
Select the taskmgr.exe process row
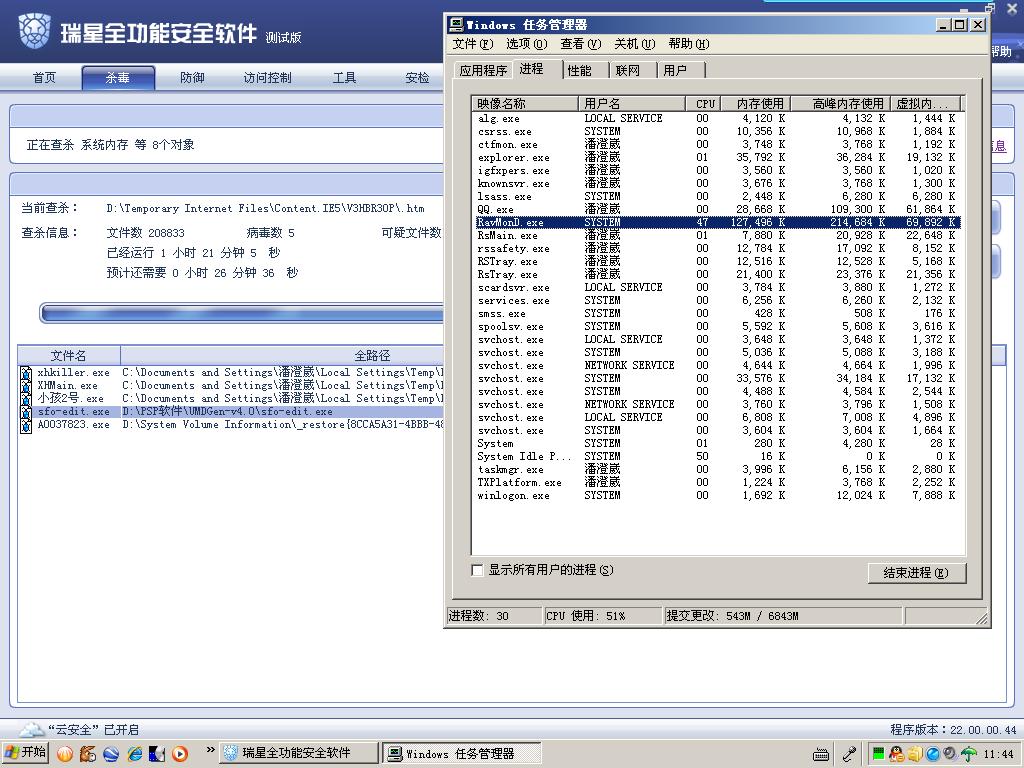click(716, 469)
